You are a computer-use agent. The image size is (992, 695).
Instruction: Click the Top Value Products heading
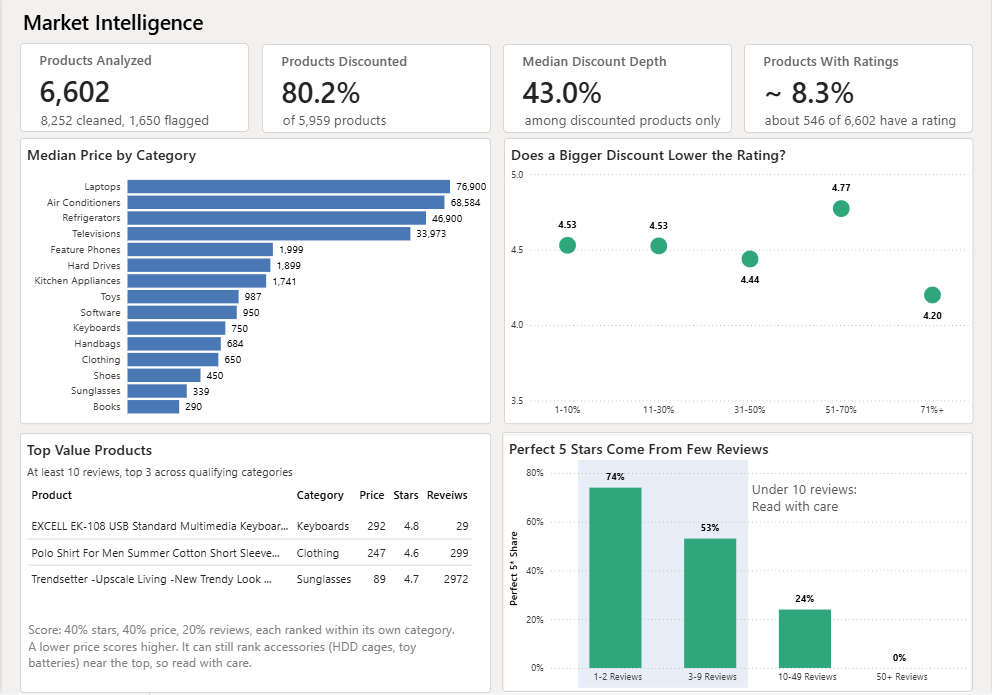pyautogui.click(x=89, y=450)
